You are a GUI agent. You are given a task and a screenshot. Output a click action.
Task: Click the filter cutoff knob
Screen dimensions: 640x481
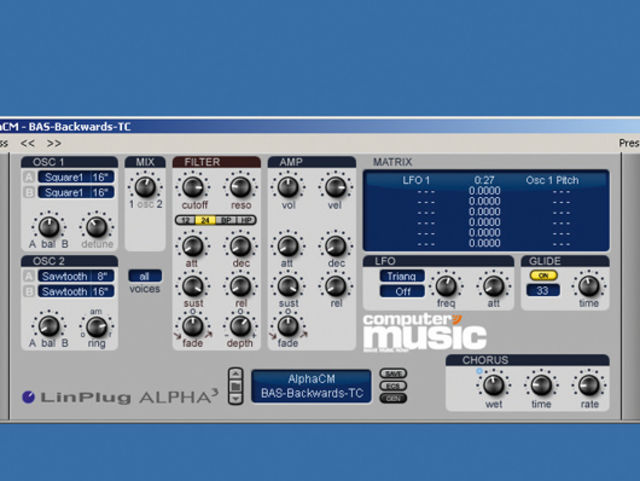[193, 187]
